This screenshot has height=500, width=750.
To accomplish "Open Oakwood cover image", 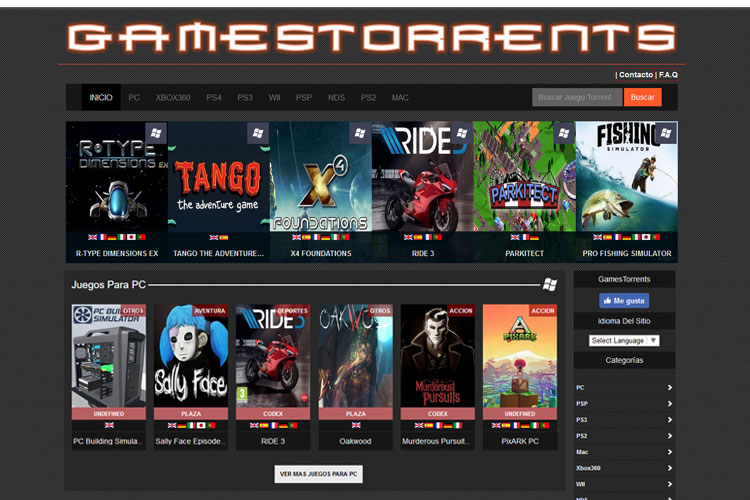I will (x=355, y=356).
